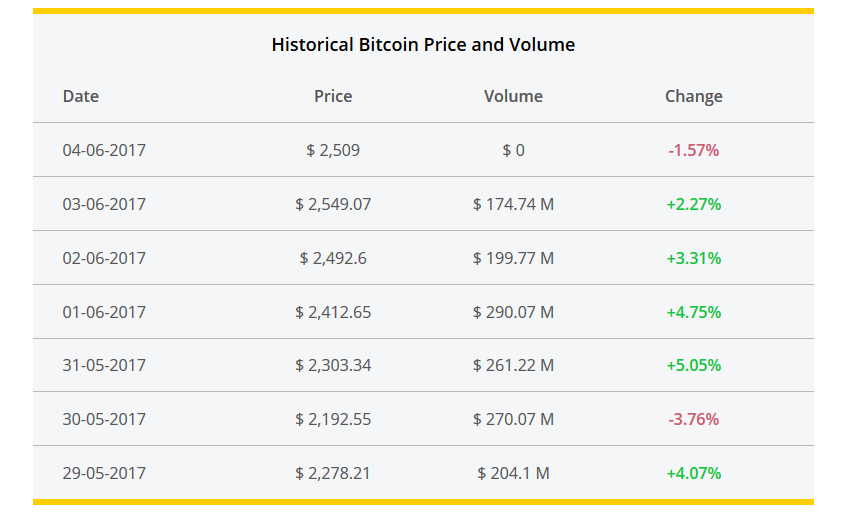Click the -3.76% change value
850x516 pixels.
tap(693, 419)
